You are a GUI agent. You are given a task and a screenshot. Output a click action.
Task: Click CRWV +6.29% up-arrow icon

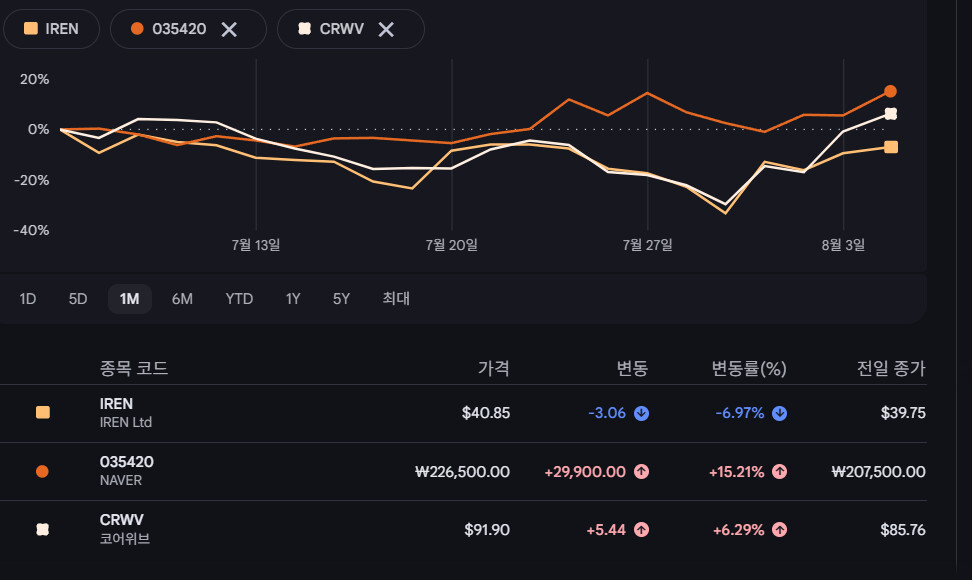pyautogui.click(x=779, y=530)
